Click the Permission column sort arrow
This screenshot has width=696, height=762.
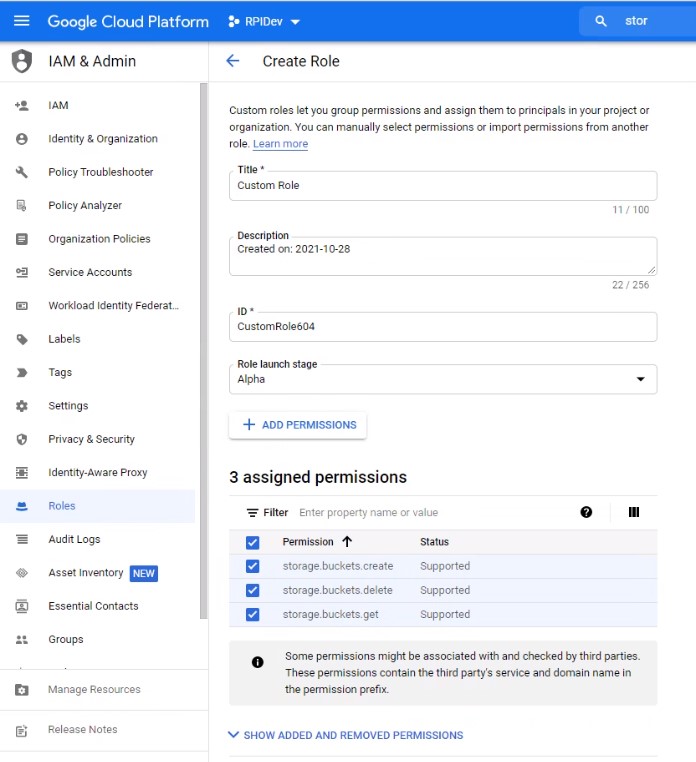click(348, 542)
